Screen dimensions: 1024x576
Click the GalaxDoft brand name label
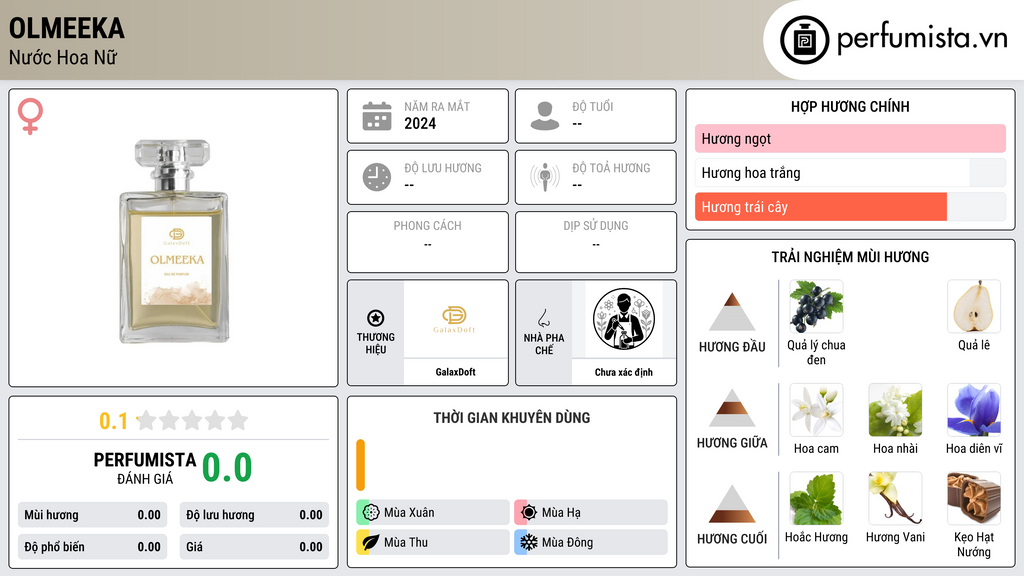coord(455,372)
